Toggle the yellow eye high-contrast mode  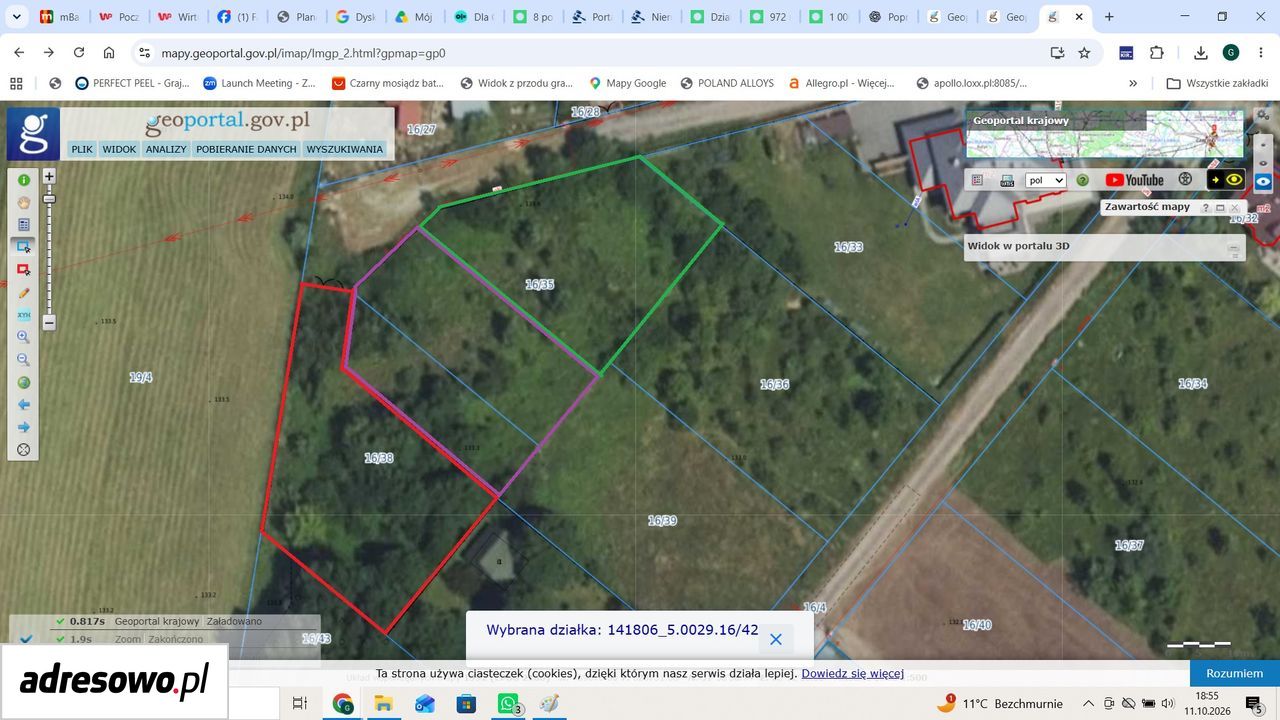pos(1226,180)
